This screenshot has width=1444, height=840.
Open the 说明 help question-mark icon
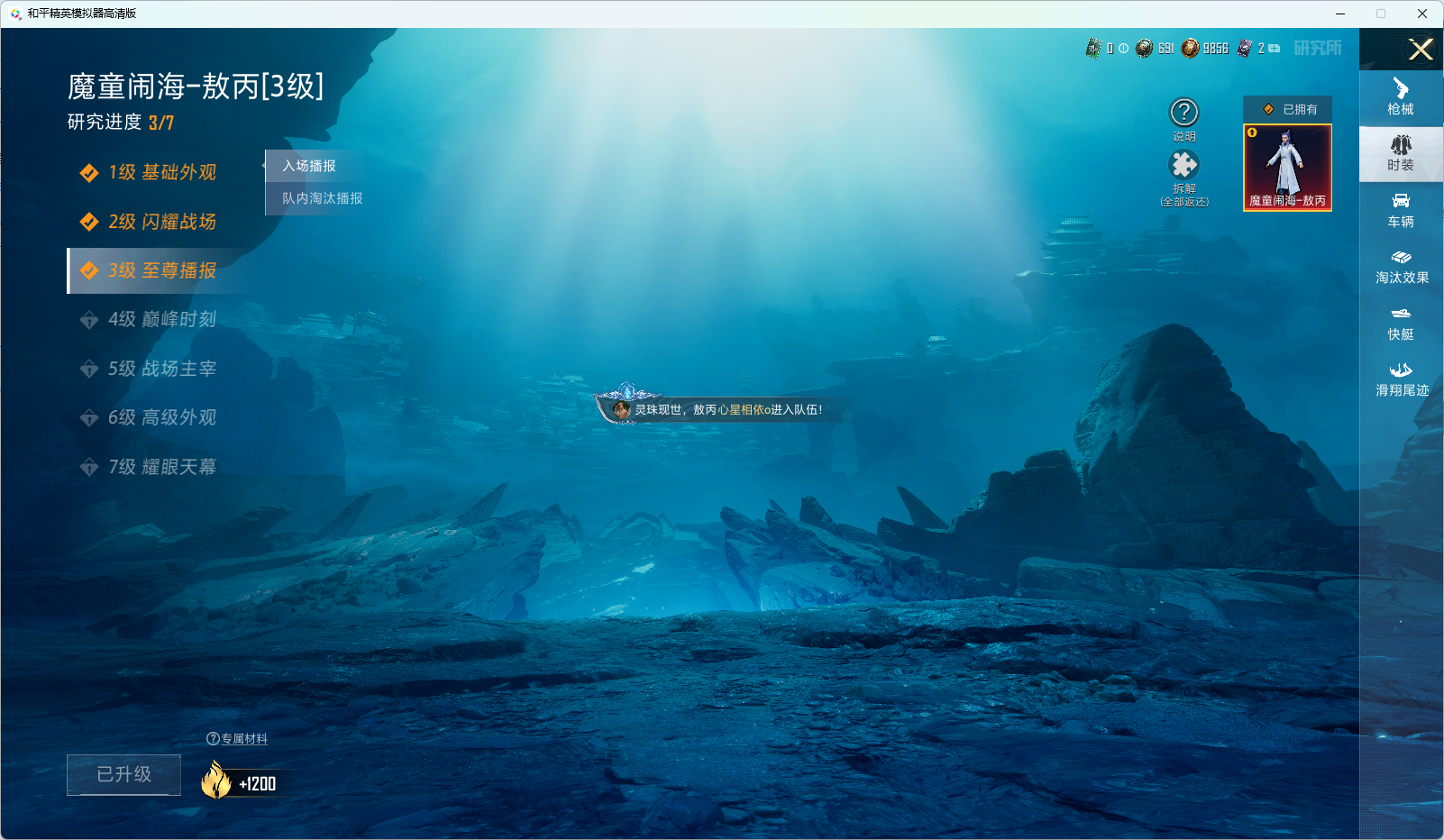point(1184,114)
